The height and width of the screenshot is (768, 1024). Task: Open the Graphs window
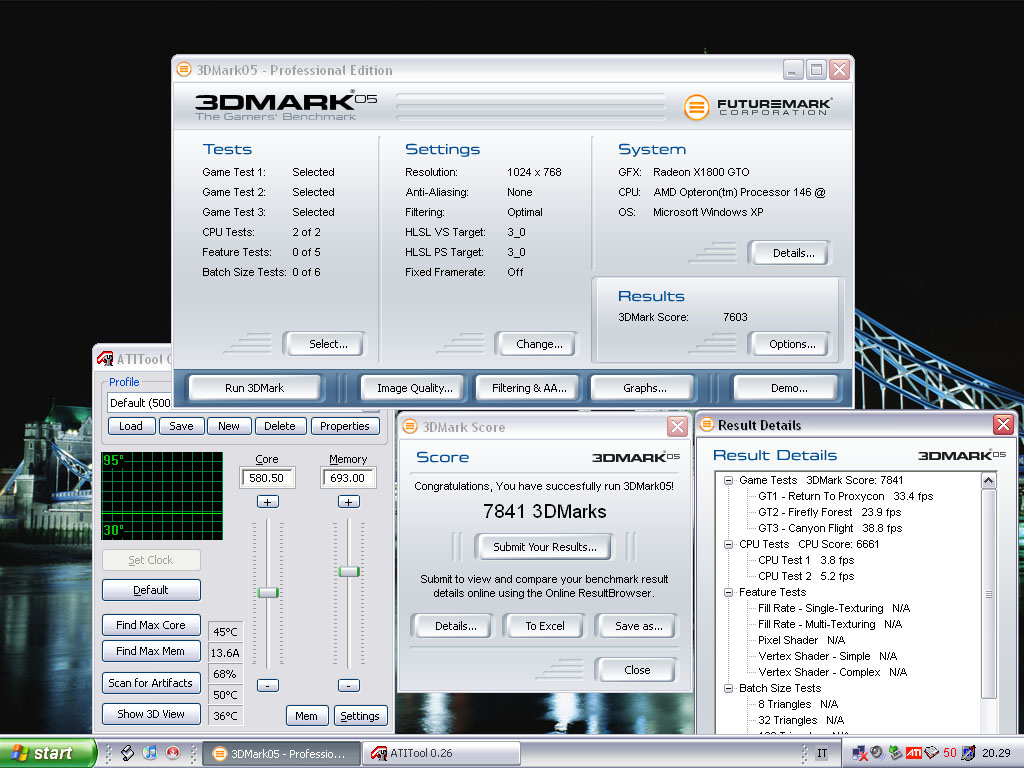[645, 388]
